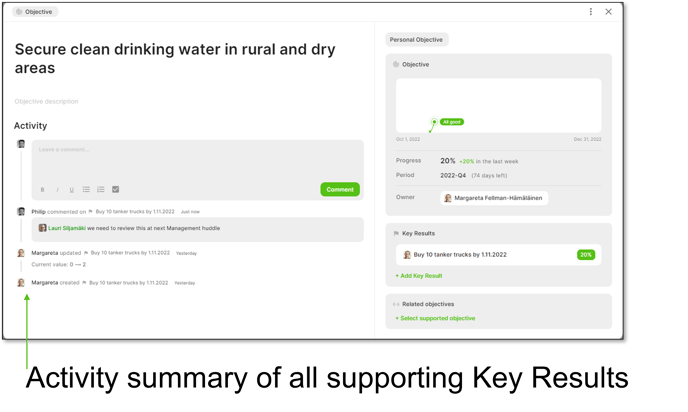Click the All good status marker

[452, 122]
